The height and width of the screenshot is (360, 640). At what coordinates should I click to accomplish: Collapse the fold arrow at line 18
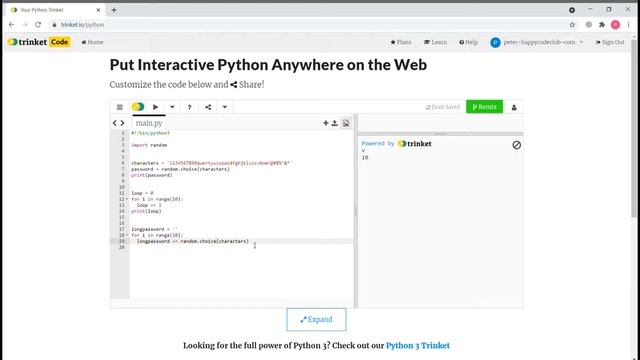tap(127, 236)
